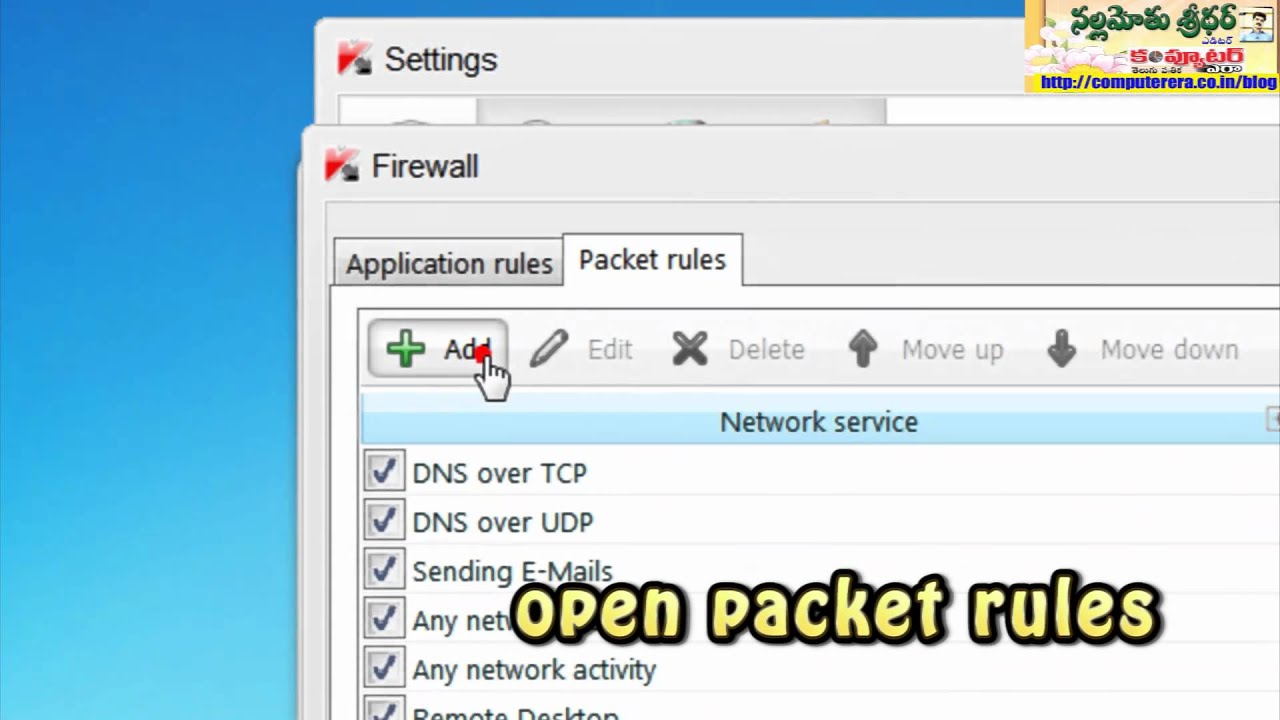Click the Kaspersky icon in Firewall title

[342, 165]
